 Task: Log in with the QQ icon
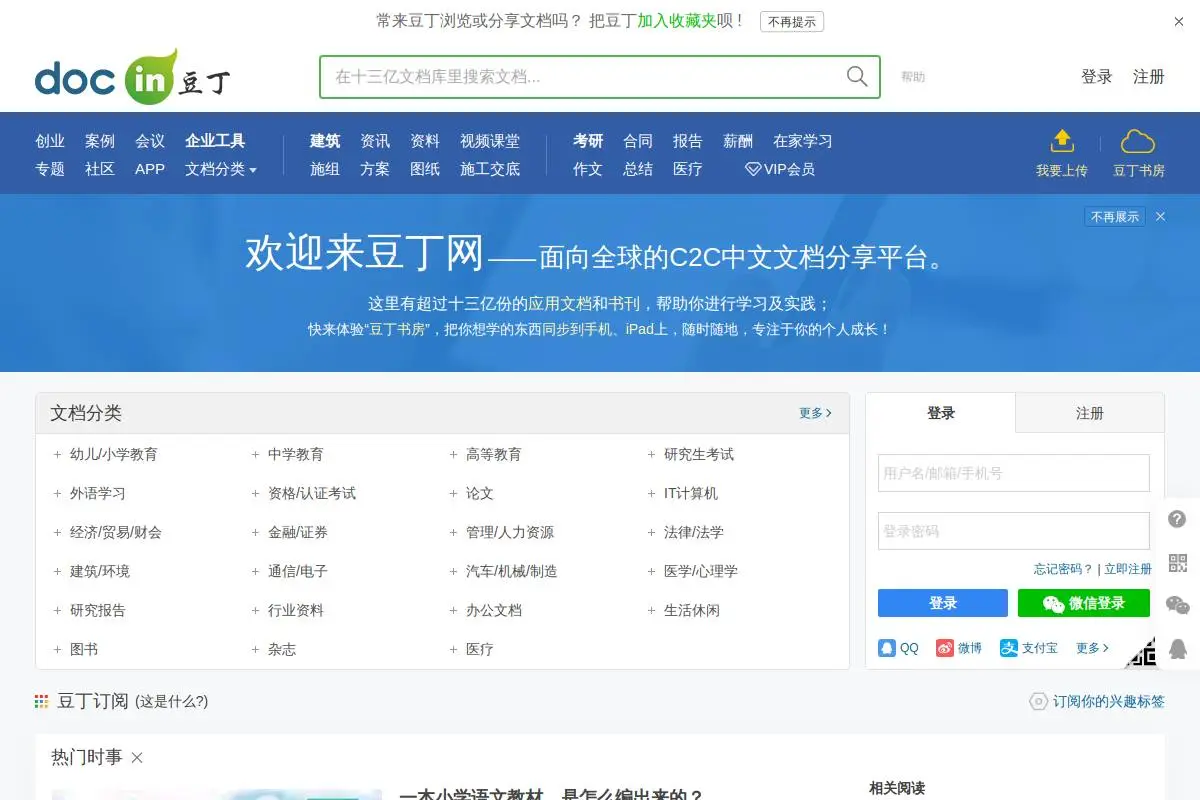[x=887, y=648]
